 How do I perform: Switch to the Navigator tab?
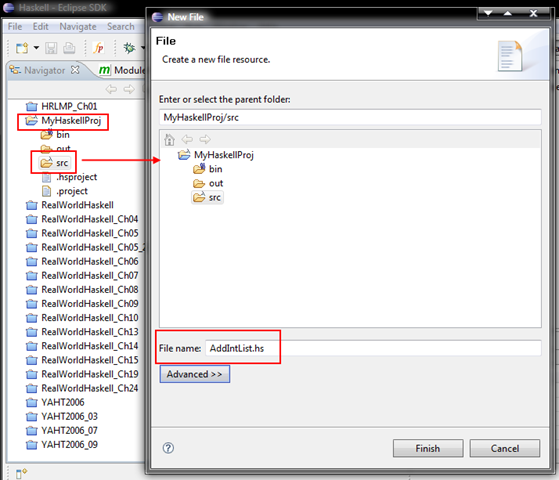click(45, 70)
